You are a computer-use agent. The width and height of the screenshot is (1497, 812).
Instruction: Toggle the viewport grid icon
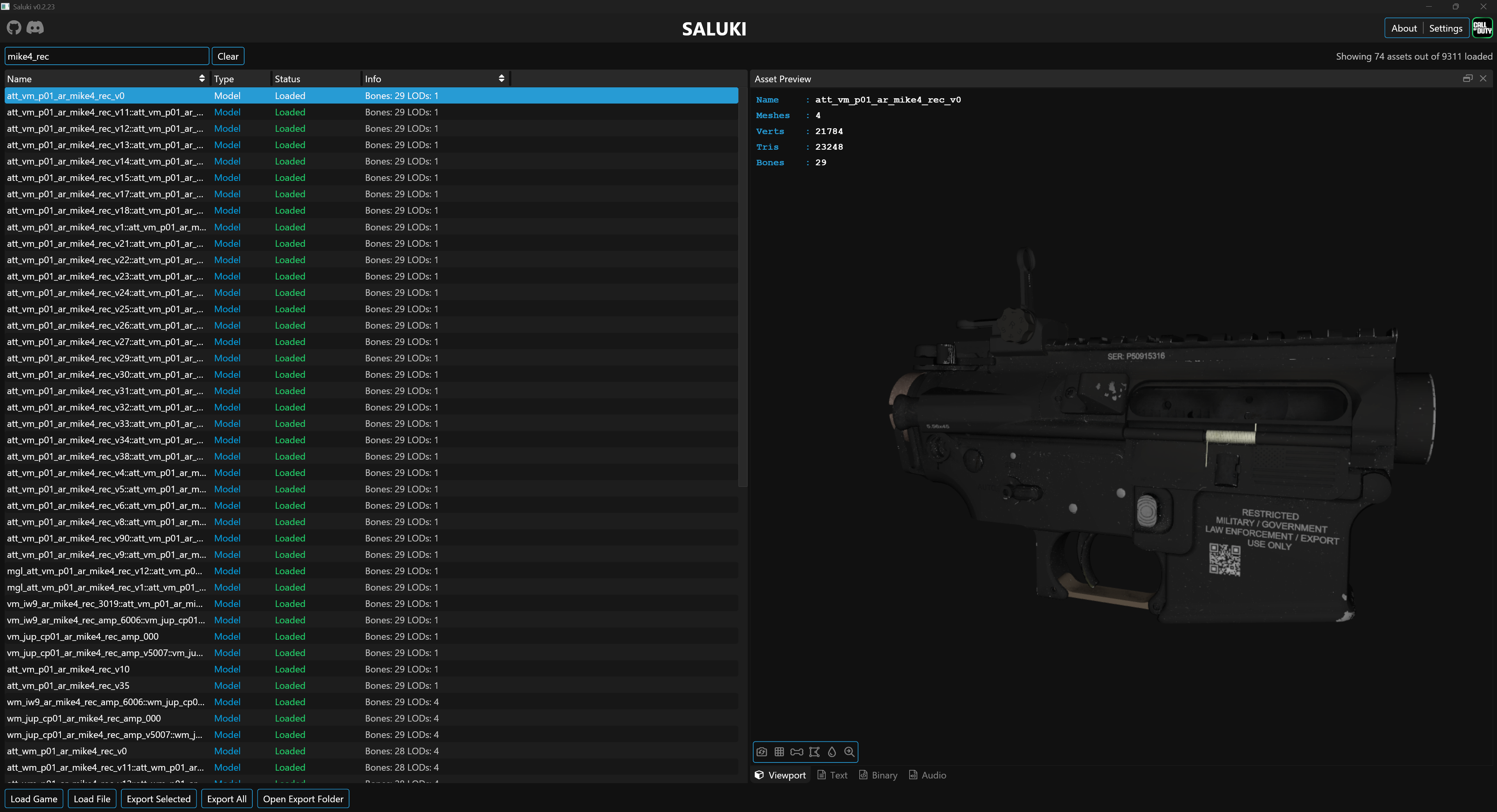(x=779, y=752)
